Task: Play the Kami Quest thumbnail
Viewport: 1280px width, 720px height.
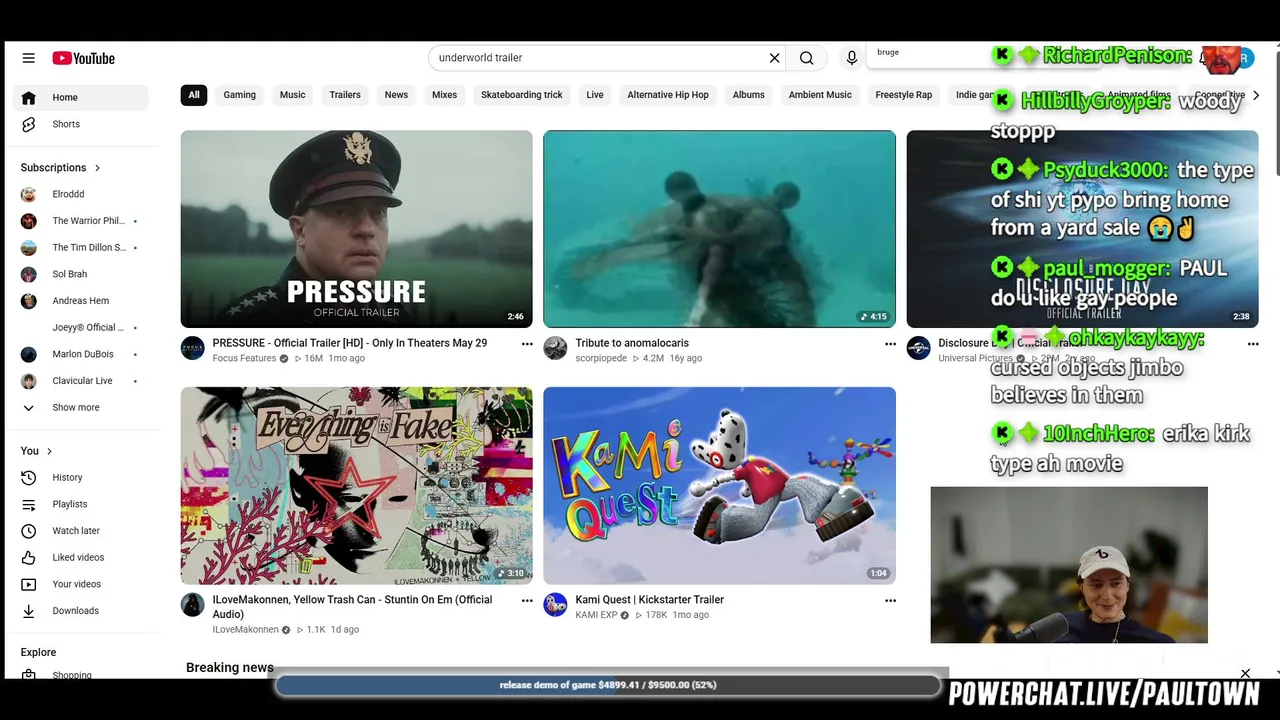Action: pos(719,486)
